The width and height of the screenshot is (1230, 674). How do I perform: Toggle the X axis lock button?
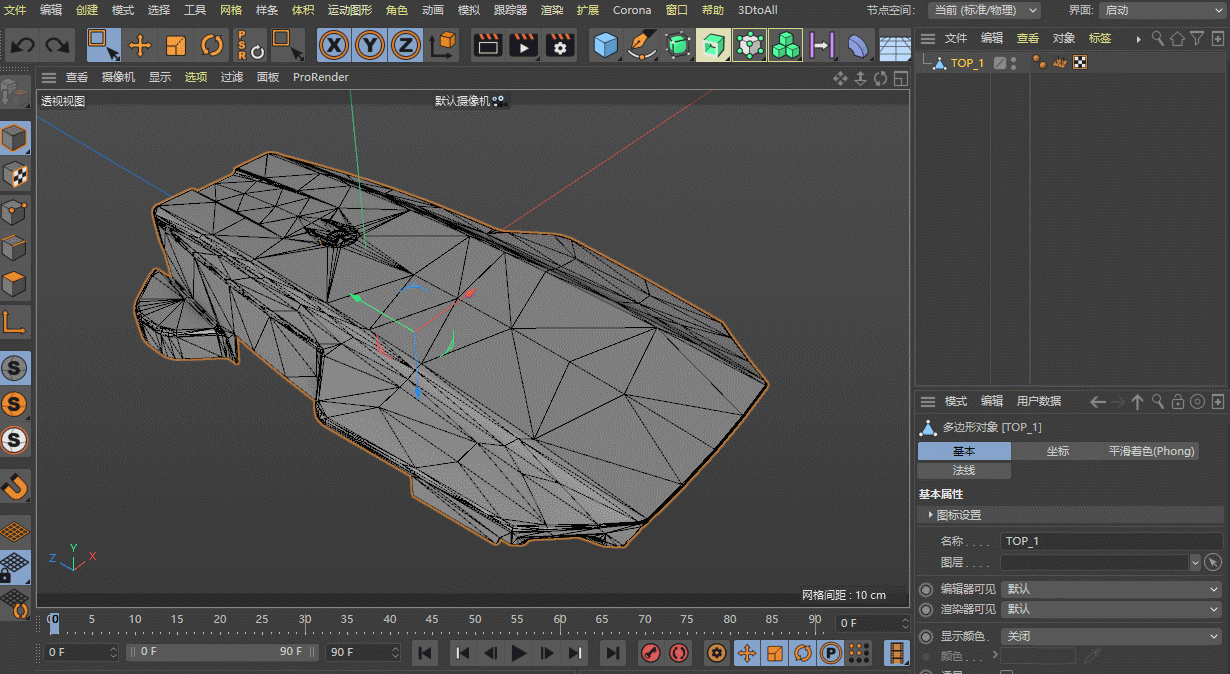pos(334,46)
